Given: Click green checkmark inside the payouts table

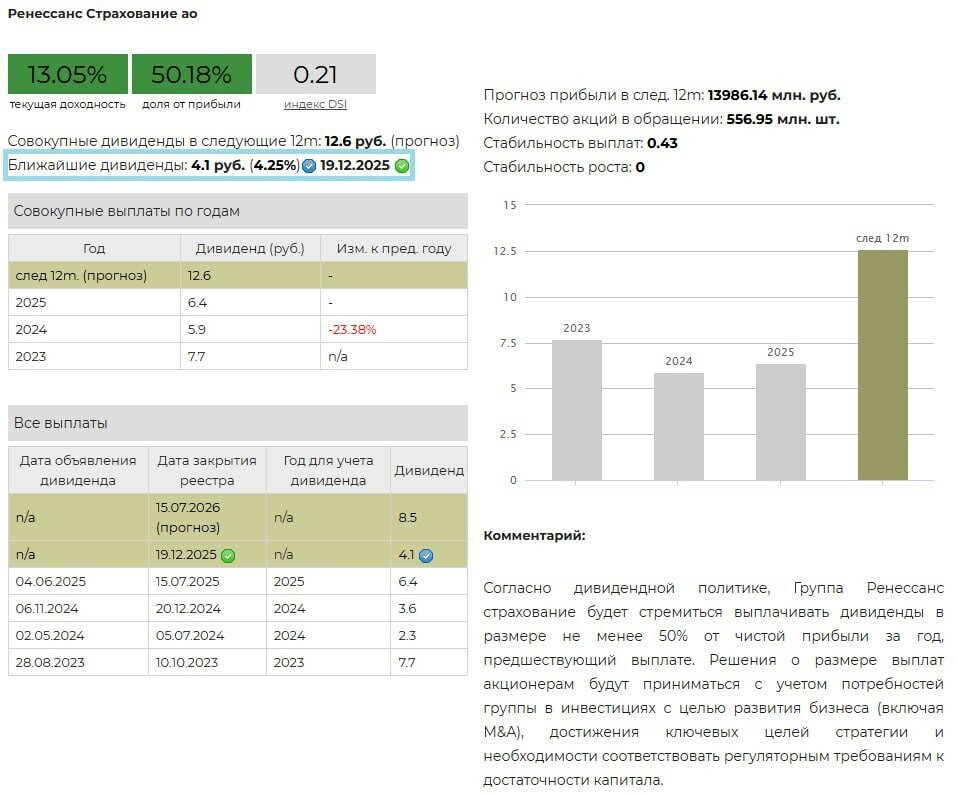Looking at the screenshot, I should 228,555.
